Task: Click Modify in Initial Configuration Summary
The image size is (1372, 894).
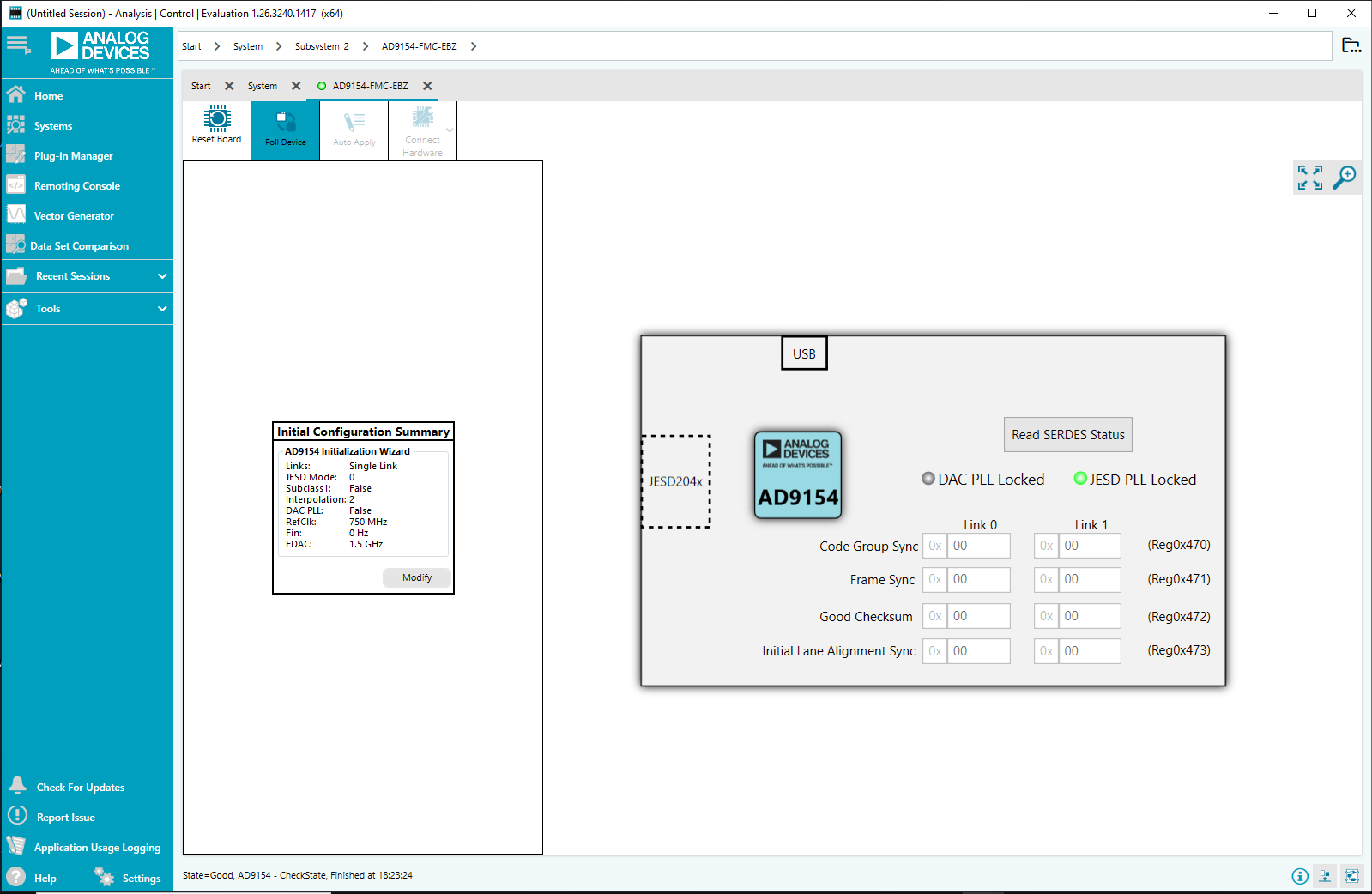Action: (417, 577)
